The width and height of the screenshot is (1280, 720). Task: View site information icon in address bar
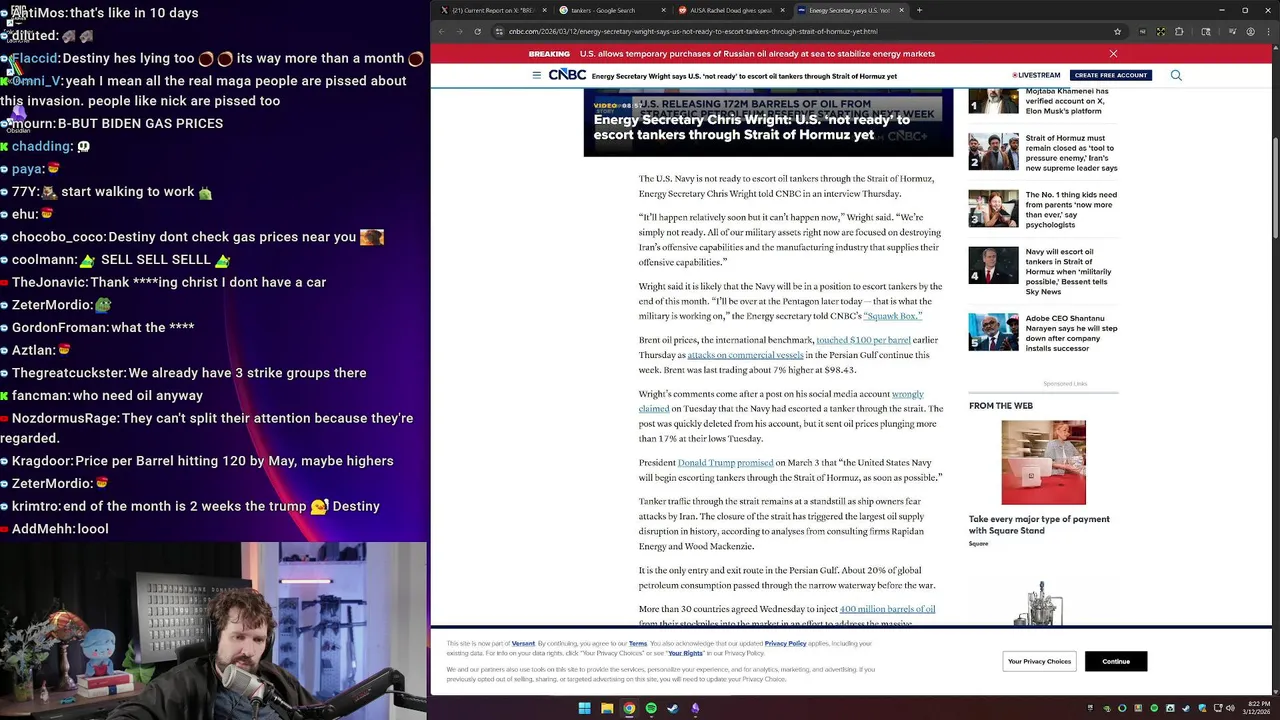point(499,31)
